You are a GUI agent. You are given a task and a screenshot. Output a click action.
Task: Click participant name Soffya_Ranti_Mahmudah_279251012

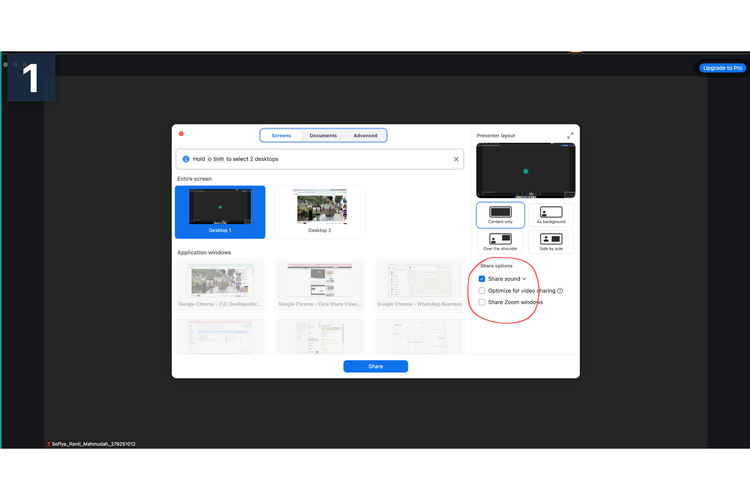[93, 444]
